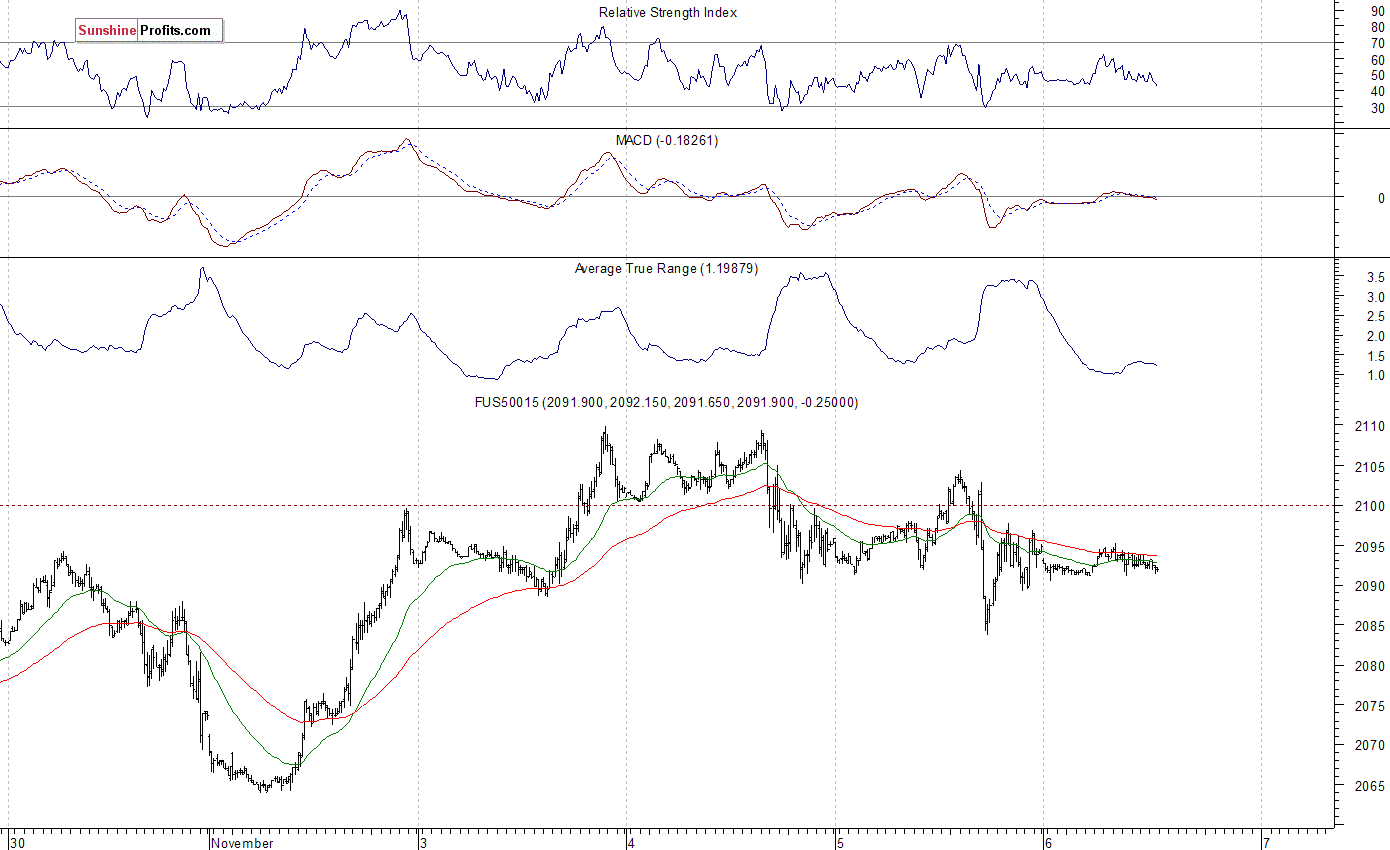Click the RSI axis value 40

pyautogui.click(x=1377, y=91)
